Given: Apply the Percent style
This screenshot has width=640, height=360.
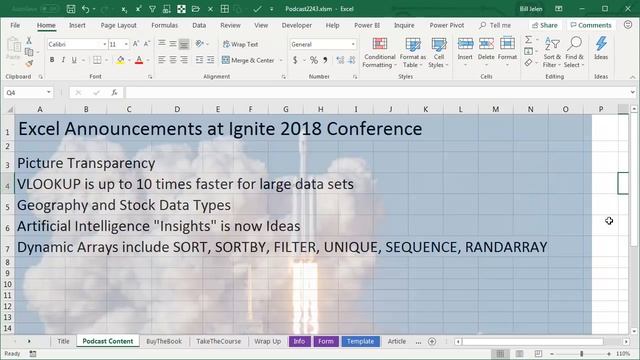Looking at the screenshot, I should tap(313, 60).
